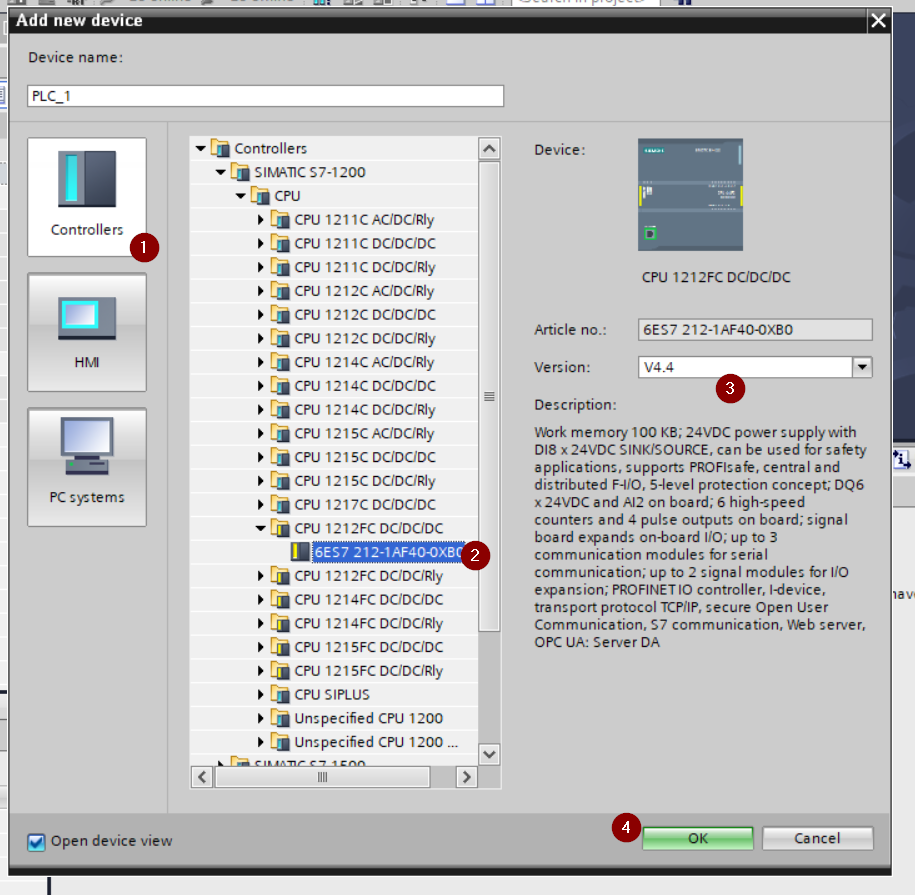The image size is (915, 895).
Task: Collapse CPU 1212FC DC/DC/DC node
Action: 260,529
